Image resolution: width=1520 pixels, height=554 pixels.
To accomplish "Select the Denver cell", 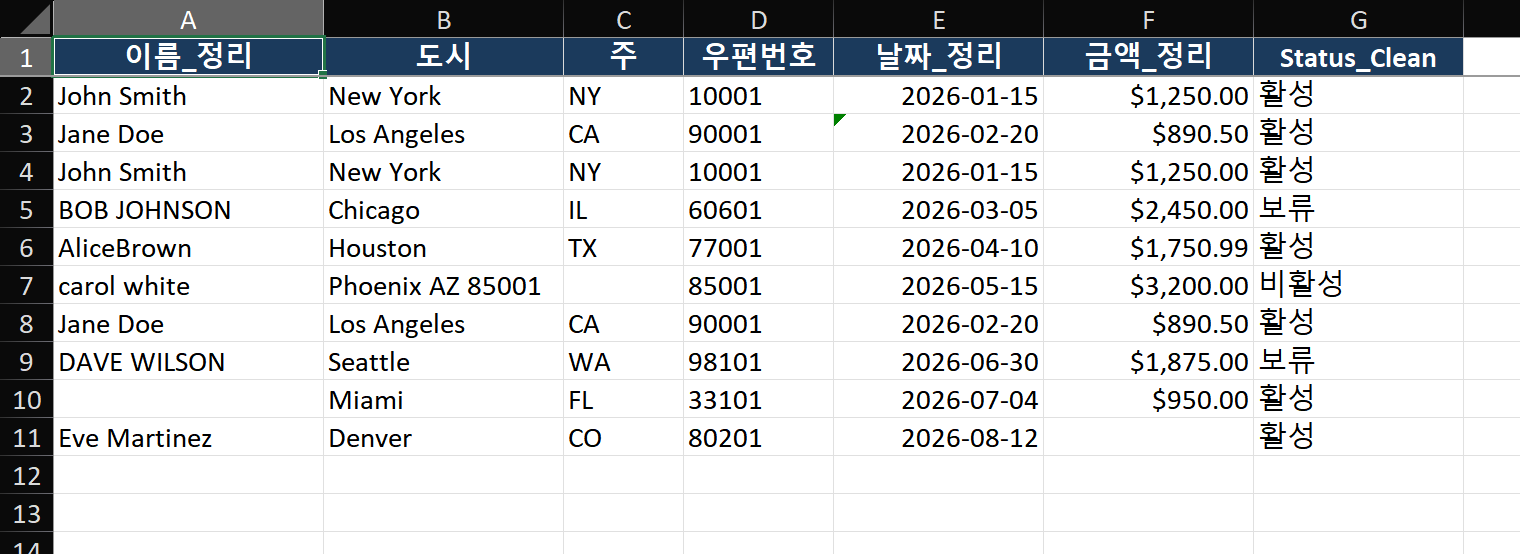I will point(444,437).
